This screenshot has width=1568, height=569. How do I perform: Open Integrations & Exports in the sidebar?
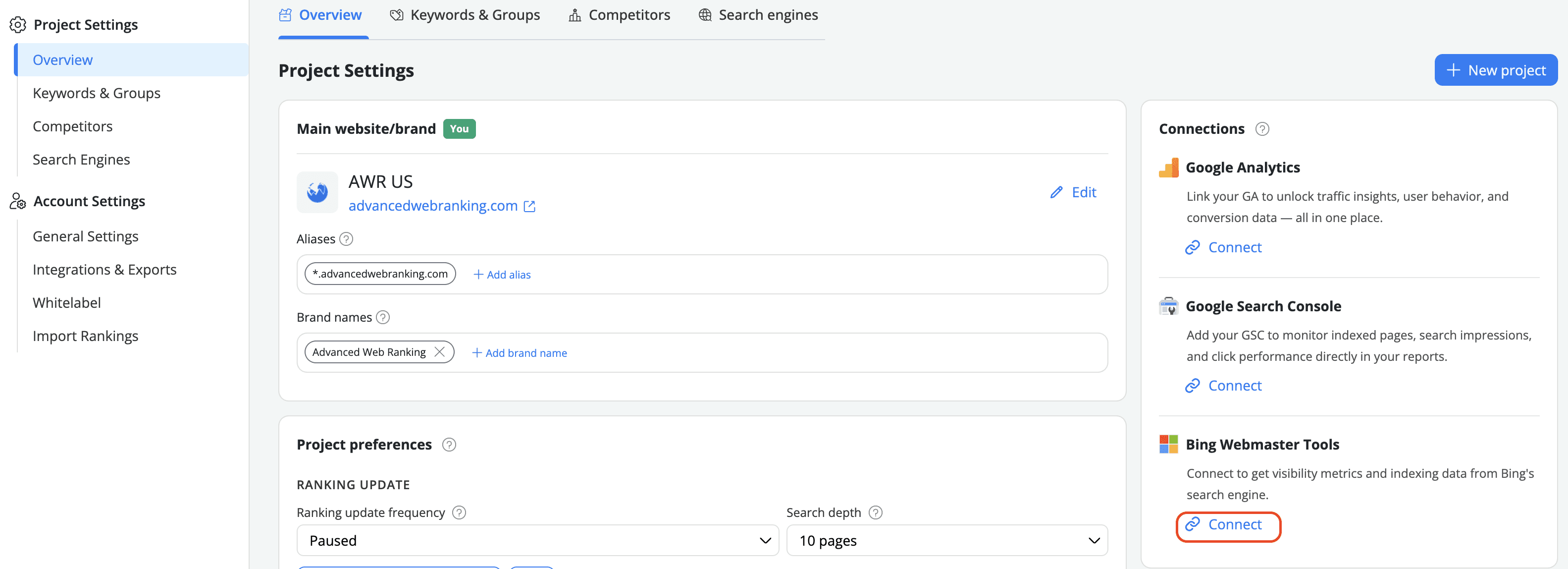pyautogui.click(x=104, y=269)
